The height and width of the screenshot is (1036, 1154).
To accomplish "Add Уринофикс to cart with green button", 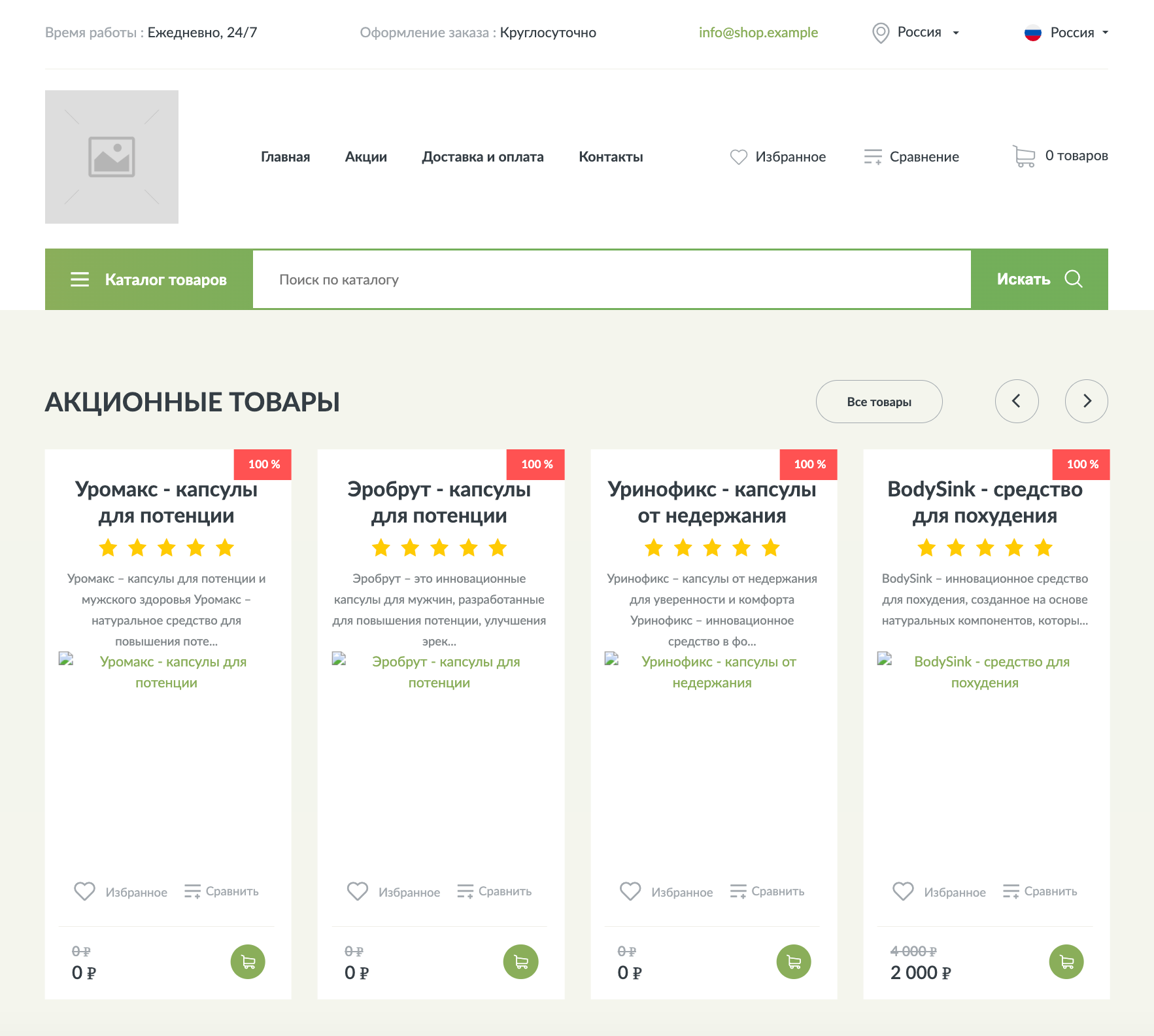I will pyautogui.click(x=794, y=962).
